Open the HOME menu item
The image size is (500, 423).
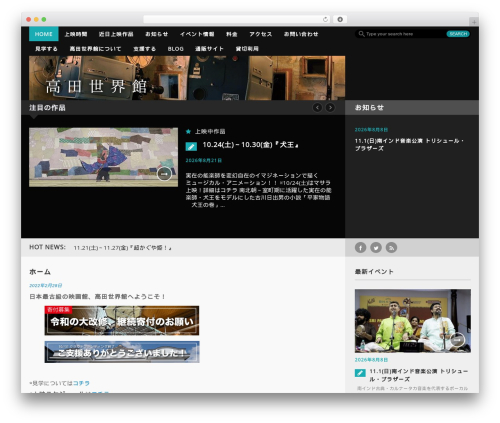point(44,34)
